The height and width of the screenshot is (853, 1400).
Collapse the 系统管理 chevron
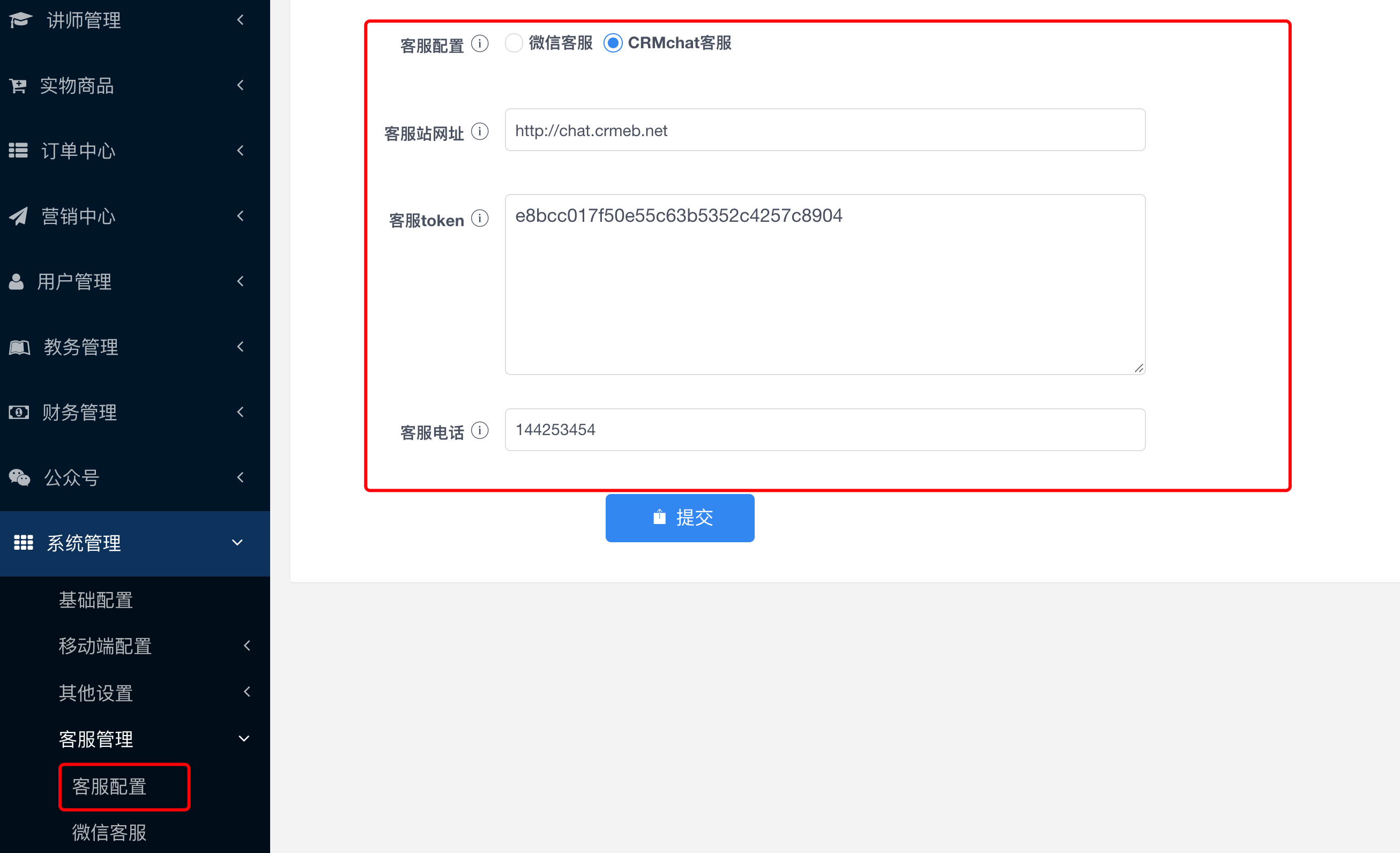tap(237, 543)
